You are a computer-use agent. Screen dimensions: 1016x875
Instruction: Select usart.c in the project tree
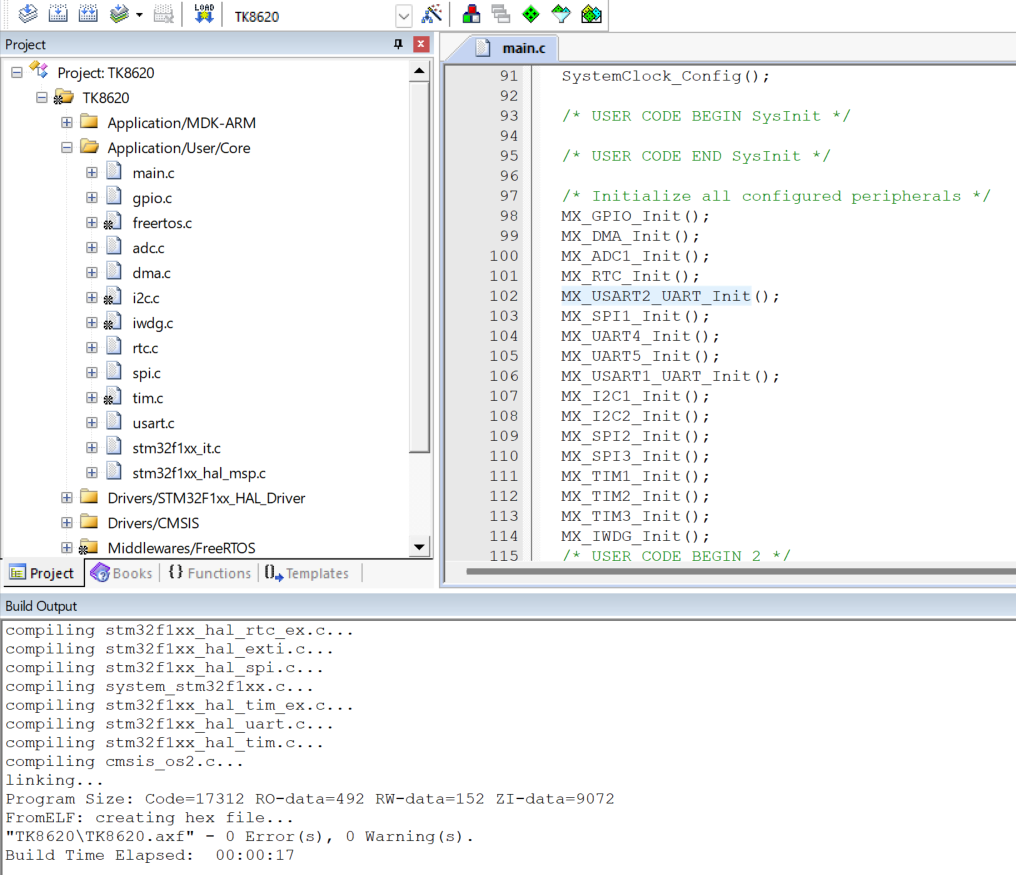click(154, 423)
